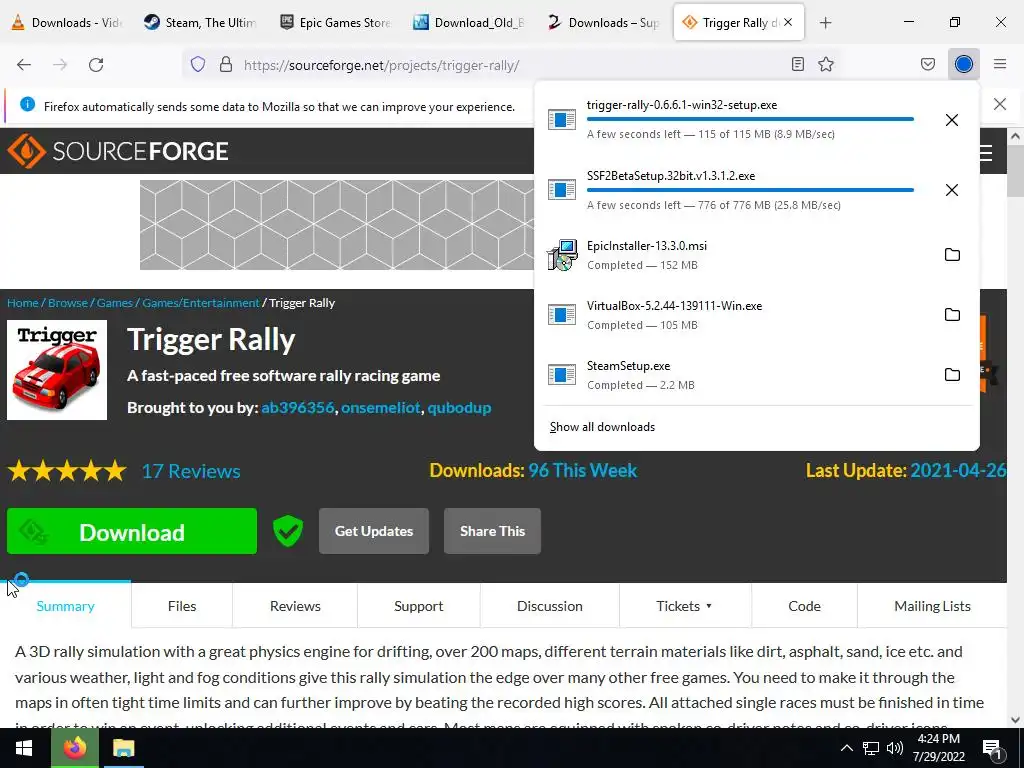The height and width of the screenshot is (768, 1024).
Task: Click the Trigger Rally project thumbnail
Action: point(57,370)
